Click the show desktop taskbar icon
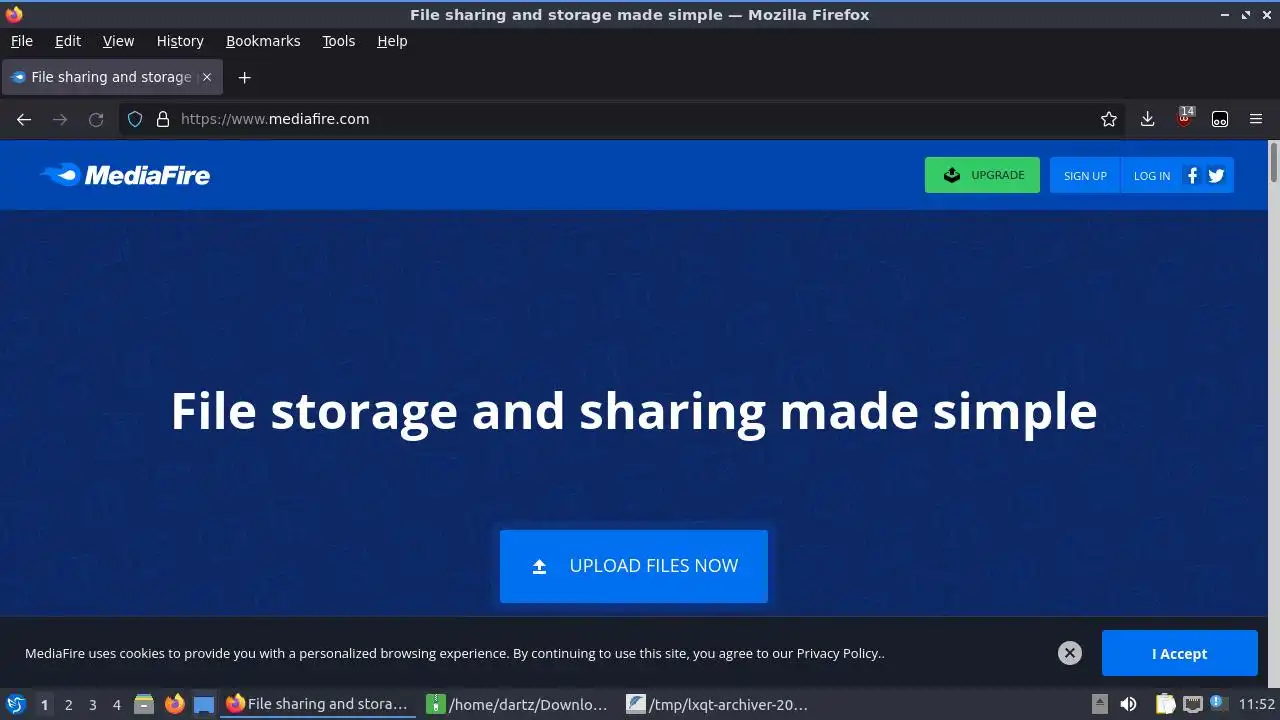The height and width of the screenshot is (720, 1280). 204,704
